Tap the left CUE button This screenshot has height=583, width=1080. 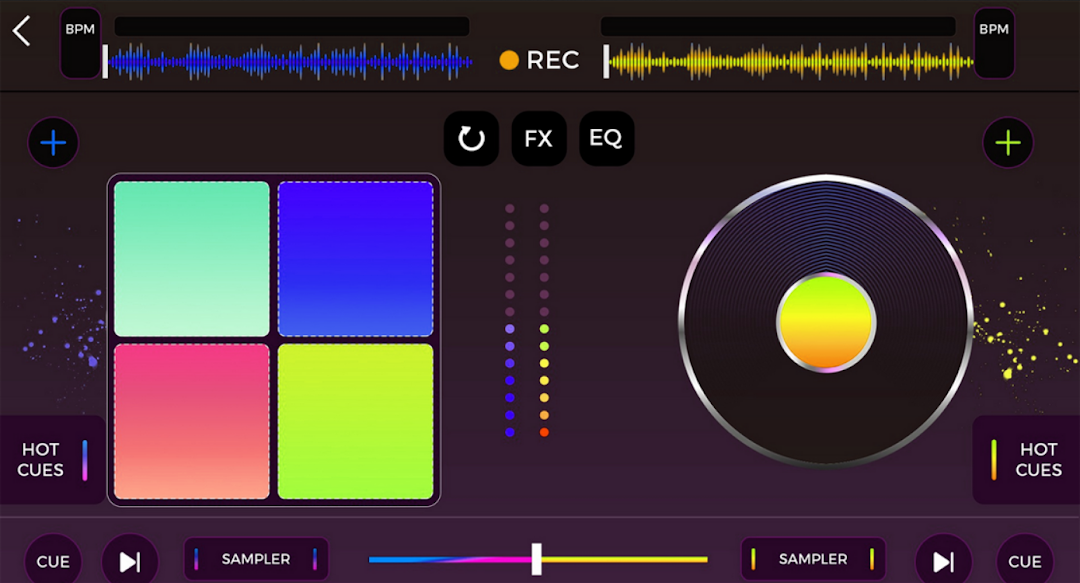(53, 561)
